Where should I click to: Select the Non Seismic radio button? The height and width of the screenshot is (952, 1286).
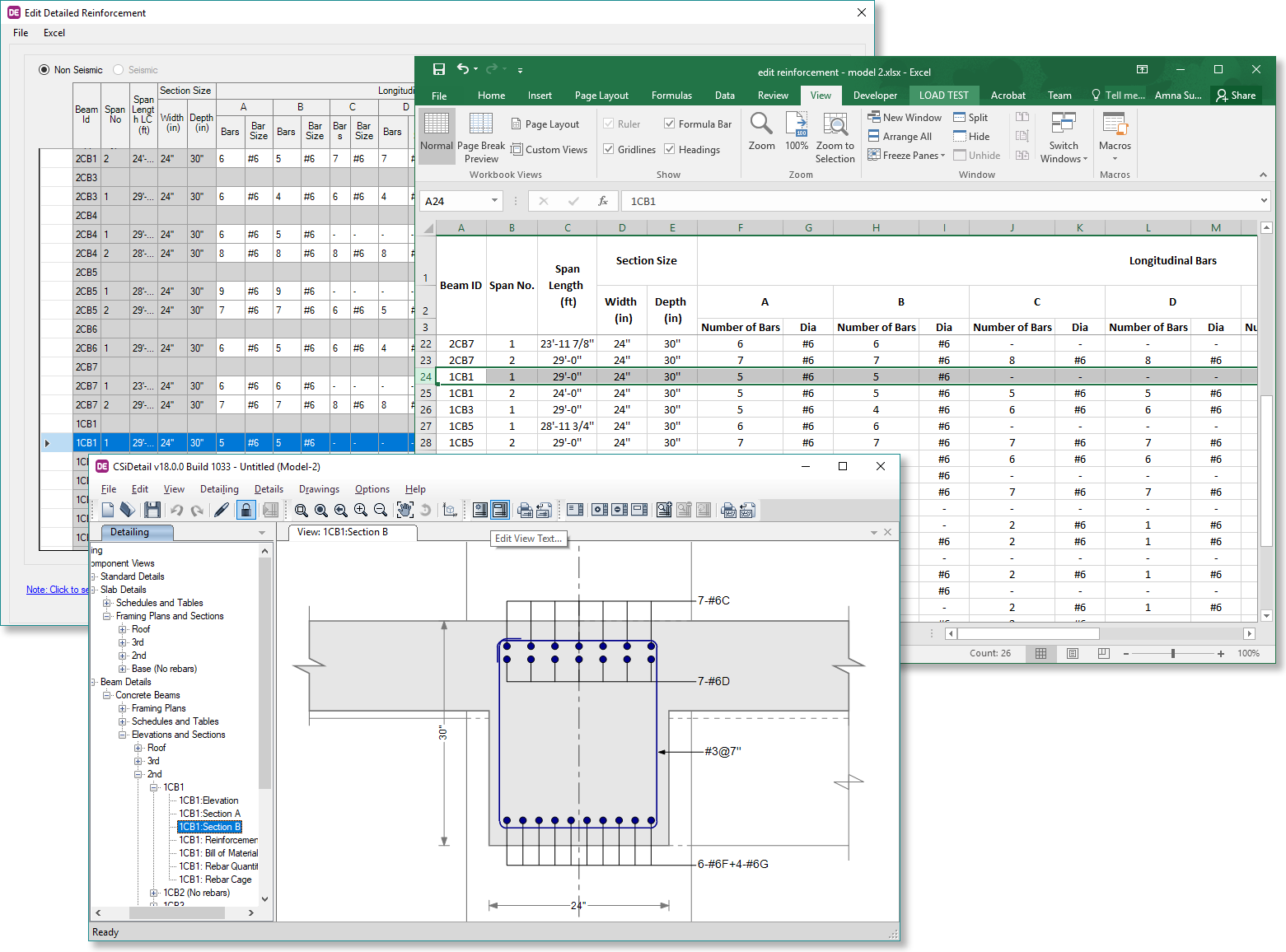[x=44, y=70]
